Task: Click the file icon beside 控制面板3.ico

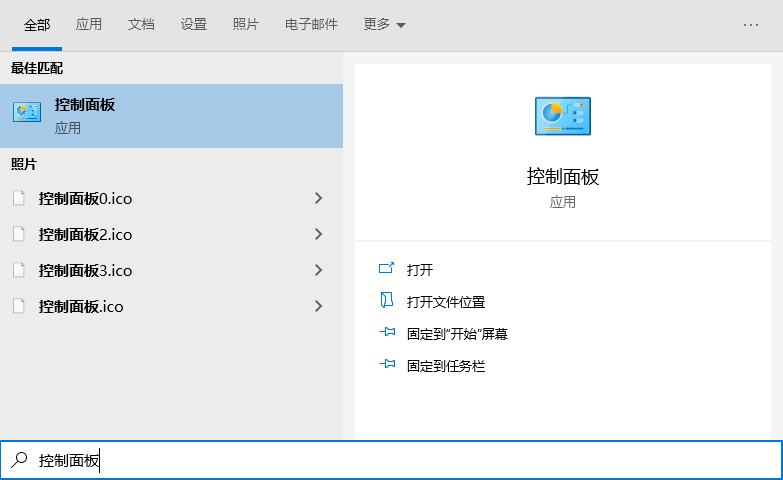Action: coord(19,270)
